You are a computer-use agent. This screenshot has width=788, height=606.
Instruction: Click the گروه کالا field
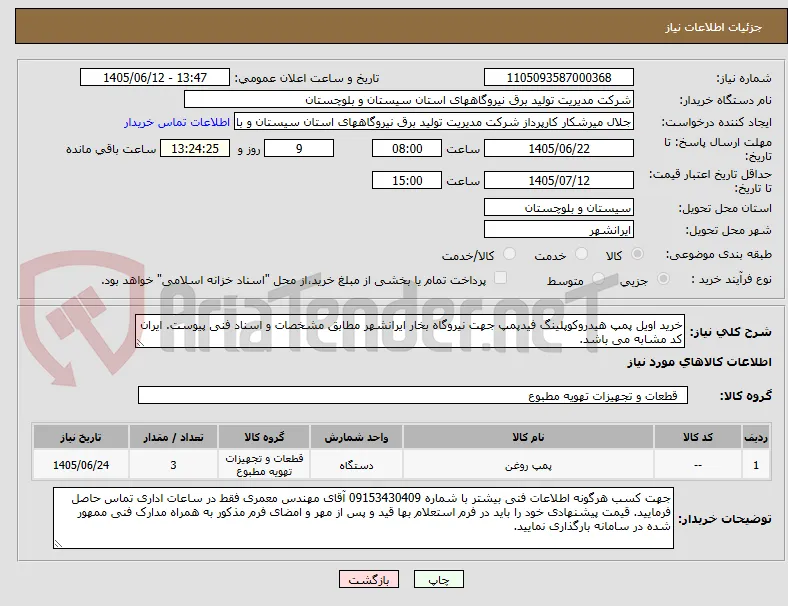(x=413, y=395)
